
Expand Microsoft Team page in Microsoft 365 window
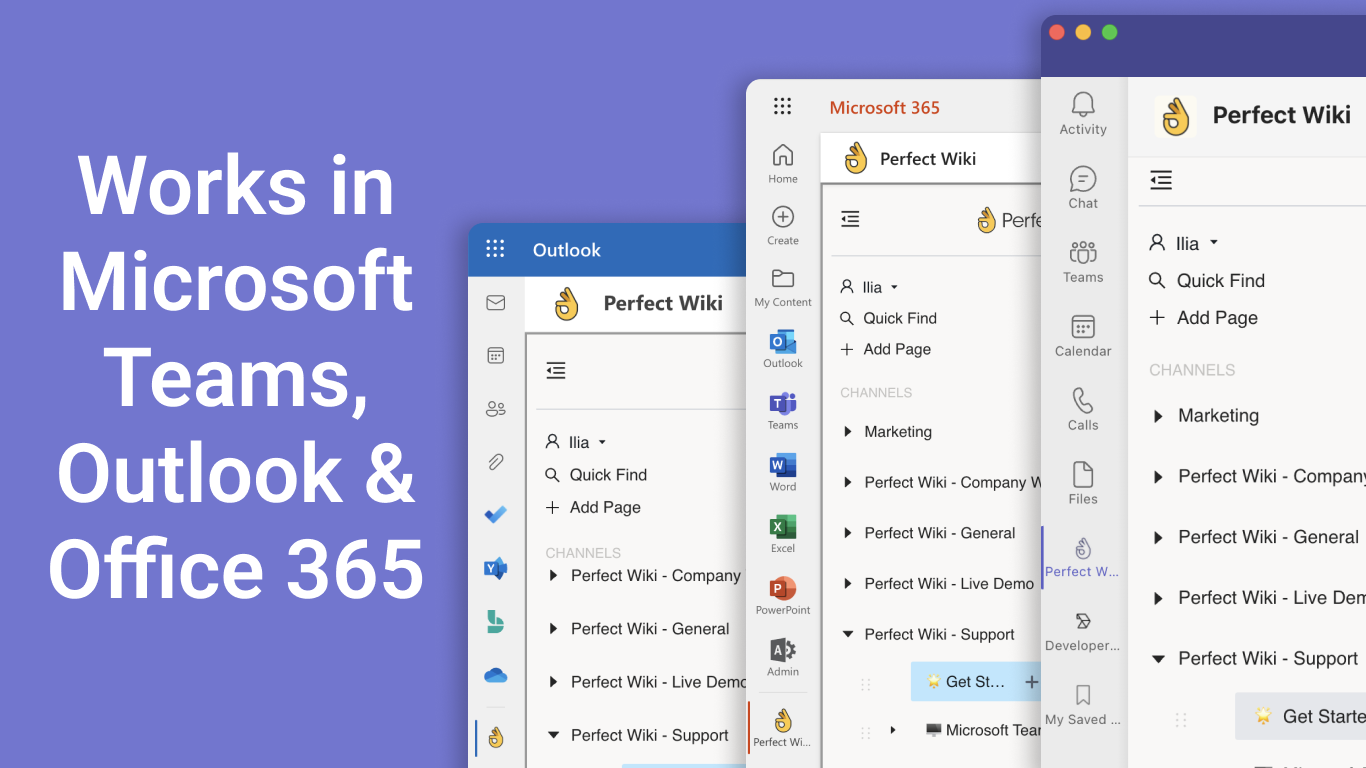(893, 730)
